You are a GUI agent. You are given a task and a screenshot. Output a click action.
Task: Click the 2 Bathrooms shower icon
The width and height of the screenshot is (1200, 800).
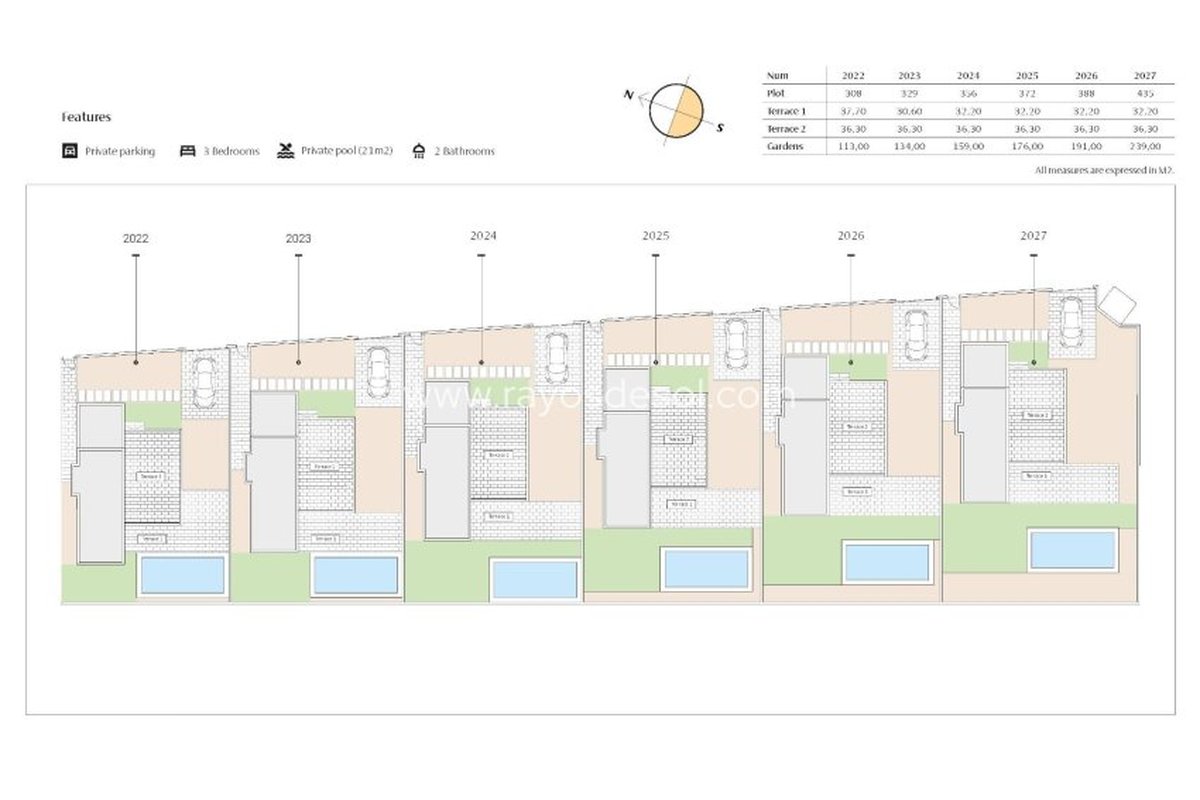tap(418, 151)
